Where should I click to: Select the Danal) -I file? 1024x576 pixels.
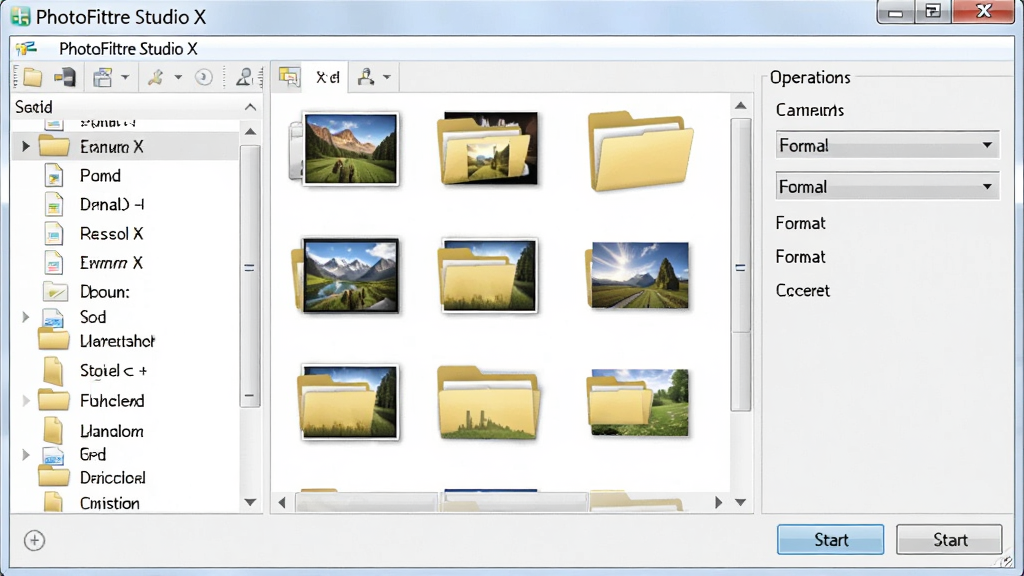[x=112, y=204]
